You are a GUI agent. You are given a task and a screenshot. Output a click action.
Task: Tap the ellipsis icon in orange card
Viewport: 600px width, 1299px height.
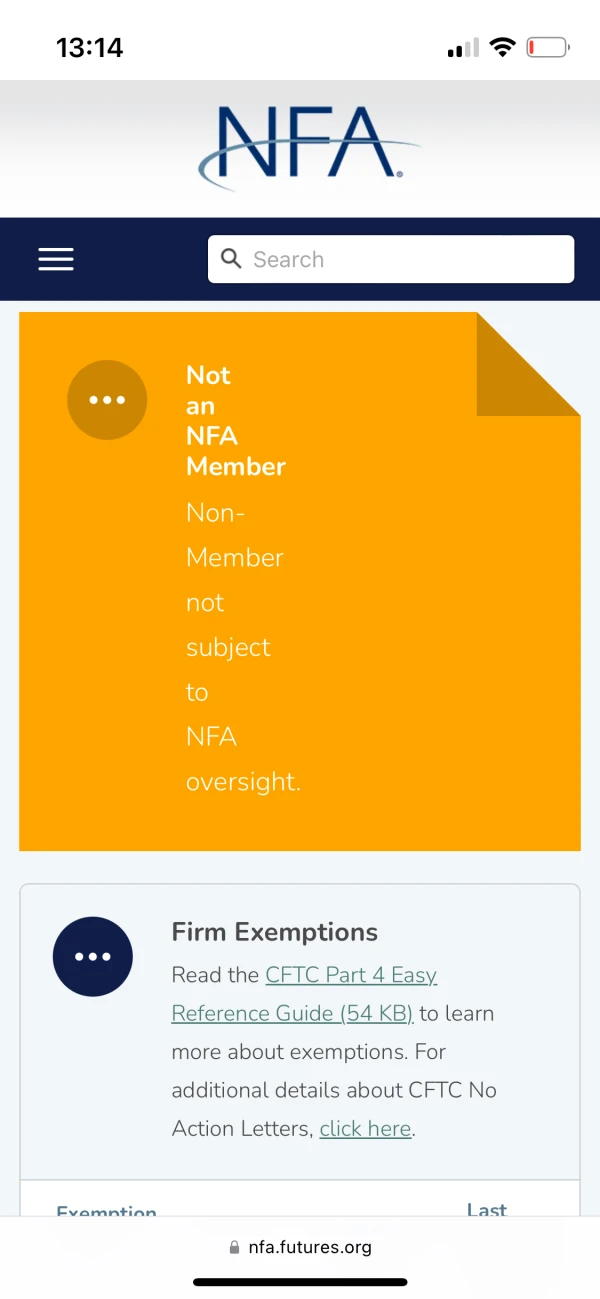(107, 400)
